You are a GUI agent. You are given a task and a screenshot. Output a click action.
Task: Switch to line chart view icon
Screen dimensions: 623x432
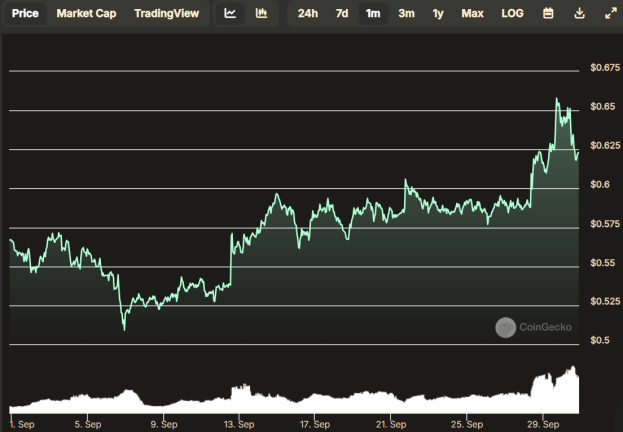[230, 14]
